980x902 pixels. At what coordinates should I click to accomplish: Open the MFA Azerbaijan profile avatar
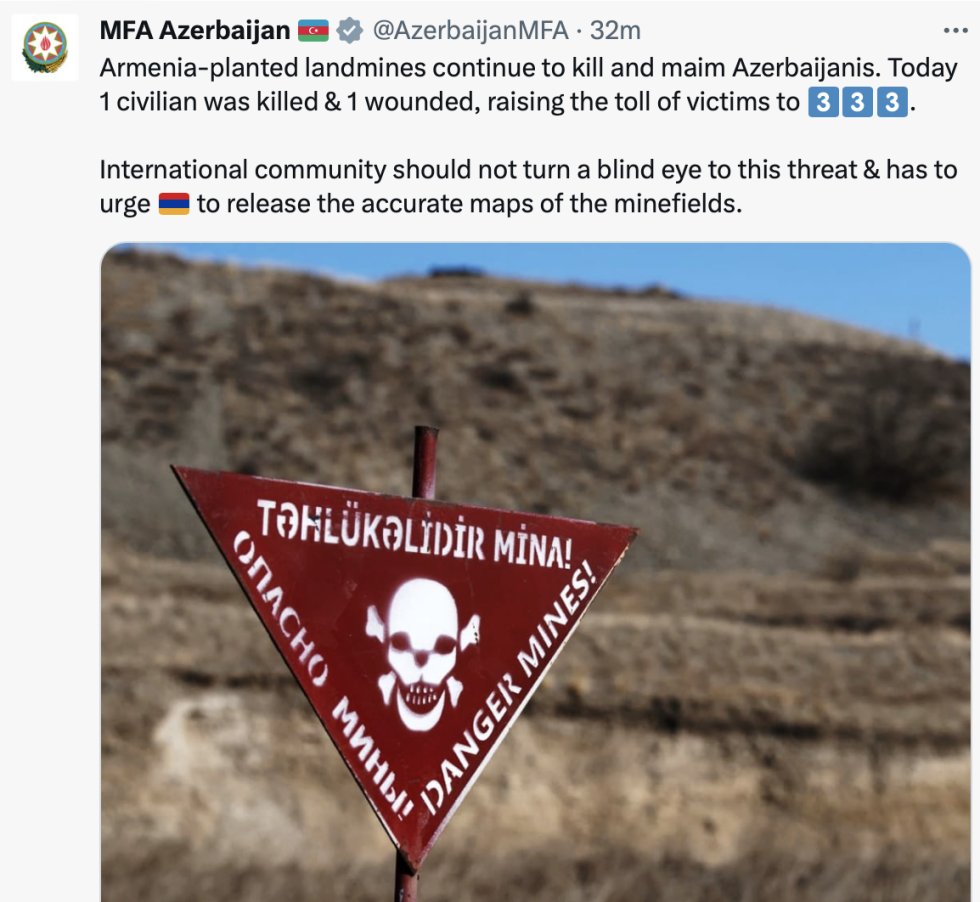coord(45,47)
